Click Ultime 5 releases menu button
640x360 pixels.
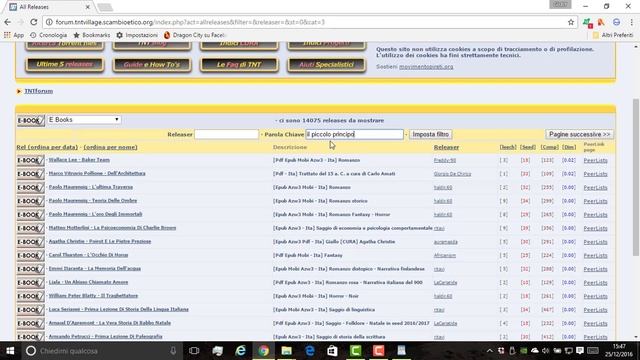[x=64, y=64]
